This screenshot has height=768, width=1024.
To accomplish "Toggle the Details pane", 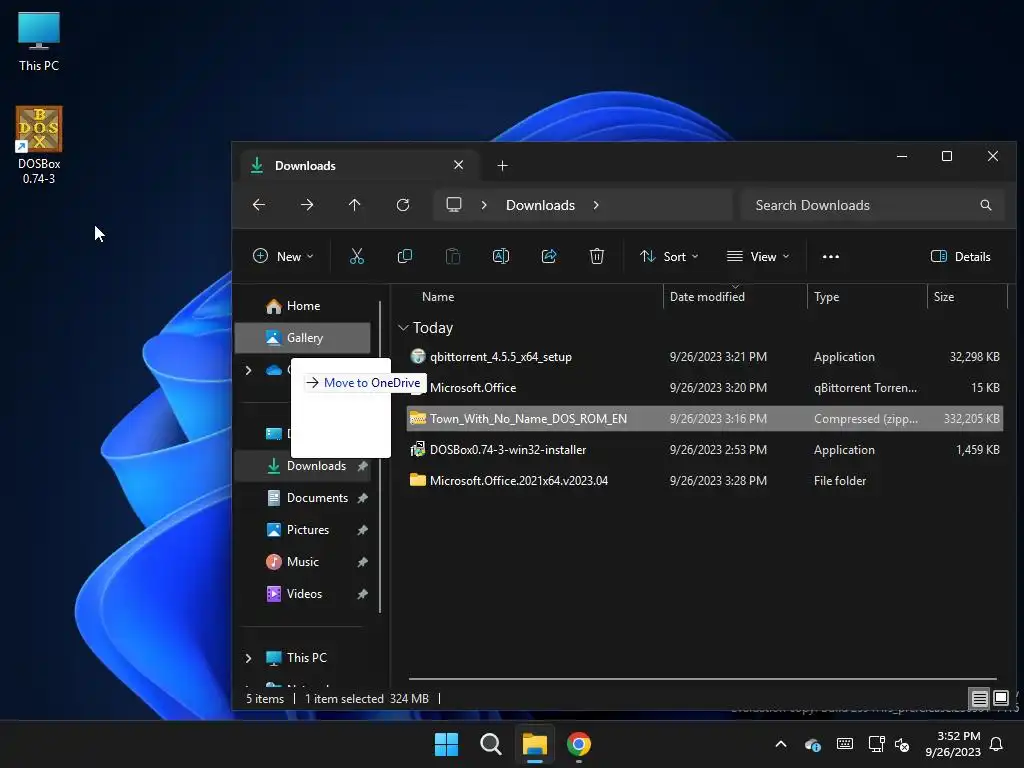I will 961,257.
